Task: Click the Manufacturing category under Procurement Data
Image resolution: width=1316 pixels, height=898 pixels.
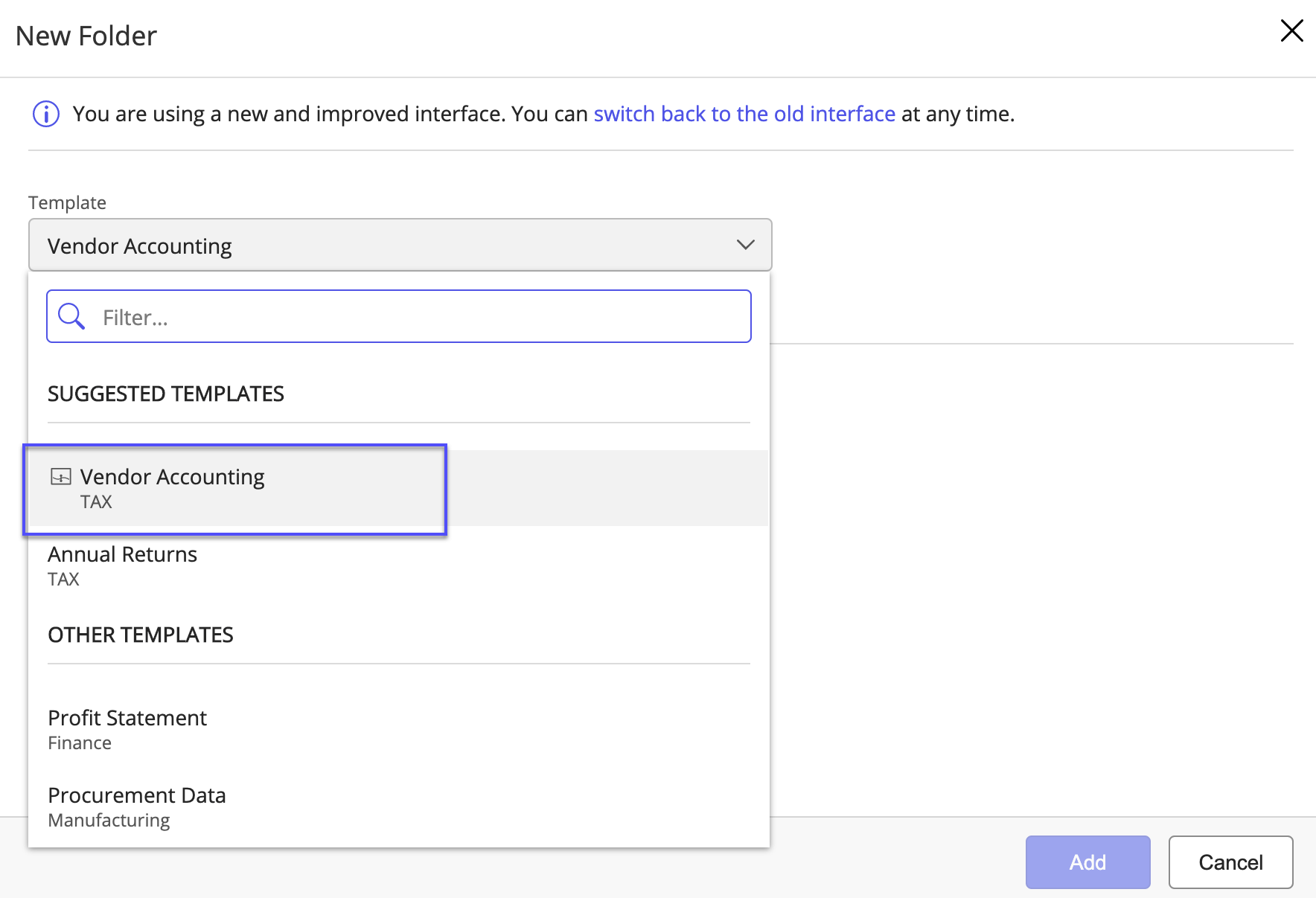Action: (x=109, y=821)
